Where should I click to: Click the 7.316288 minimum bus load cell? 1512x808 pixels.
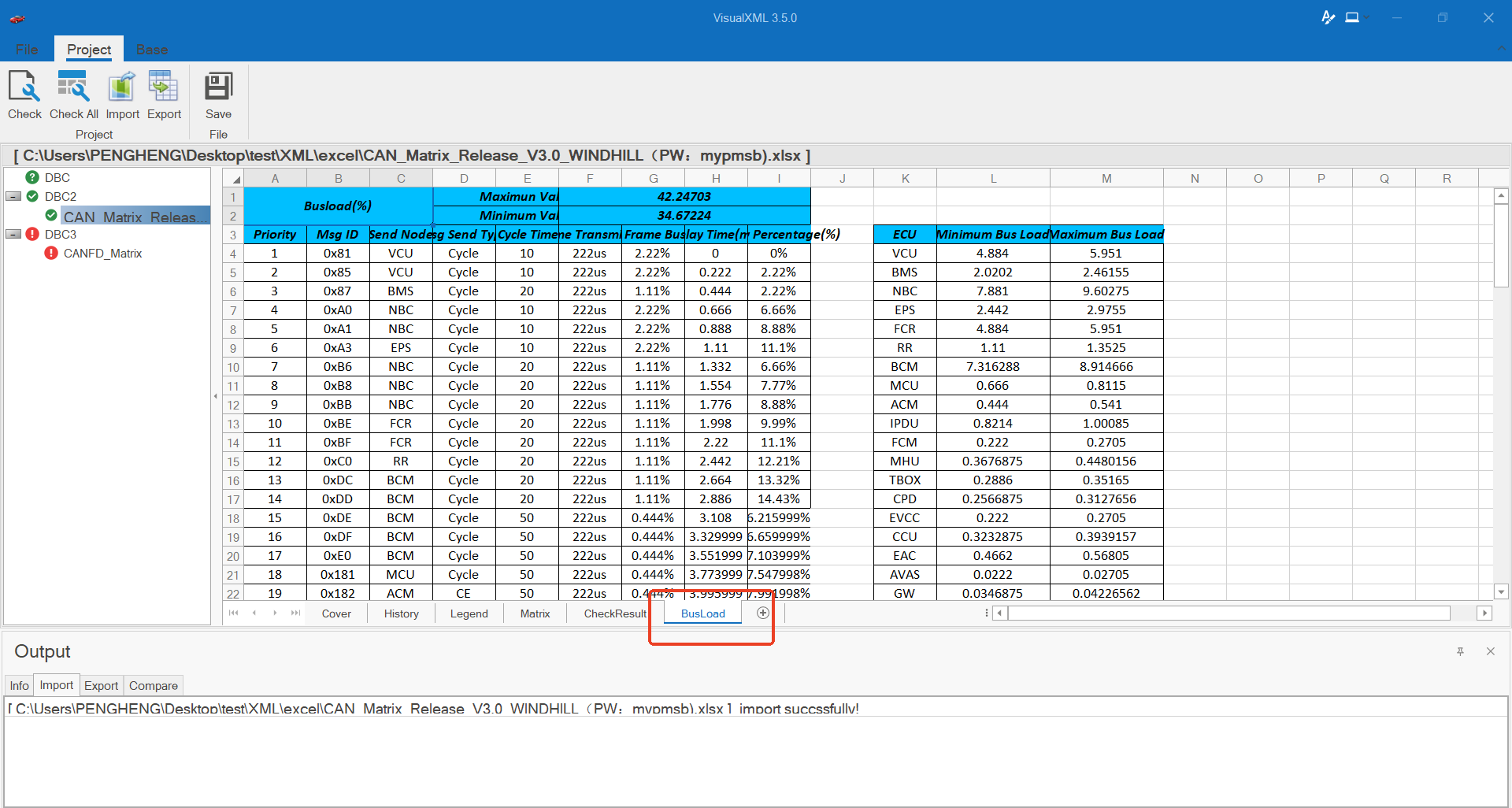click(993, 366)
